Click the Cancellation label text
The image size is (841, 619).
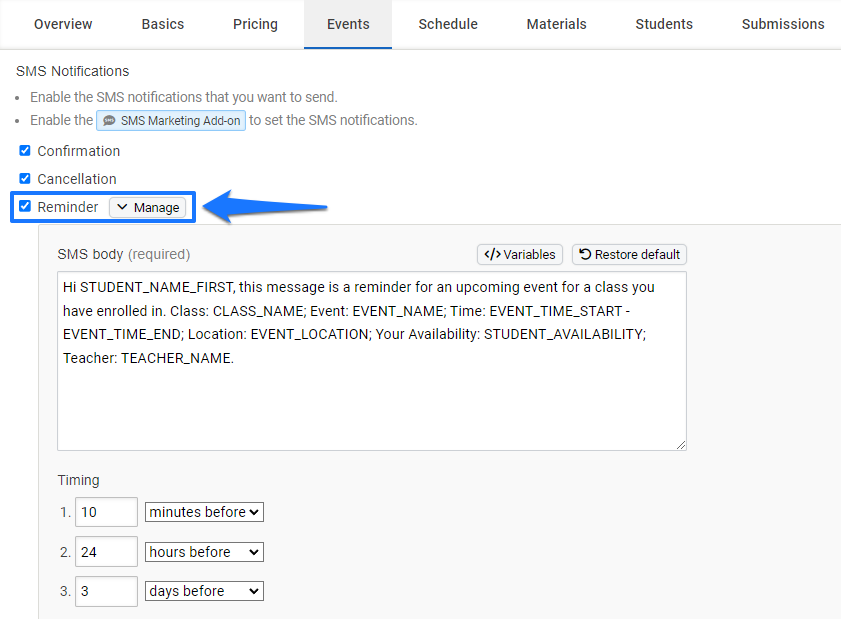[x=77, y=179]
